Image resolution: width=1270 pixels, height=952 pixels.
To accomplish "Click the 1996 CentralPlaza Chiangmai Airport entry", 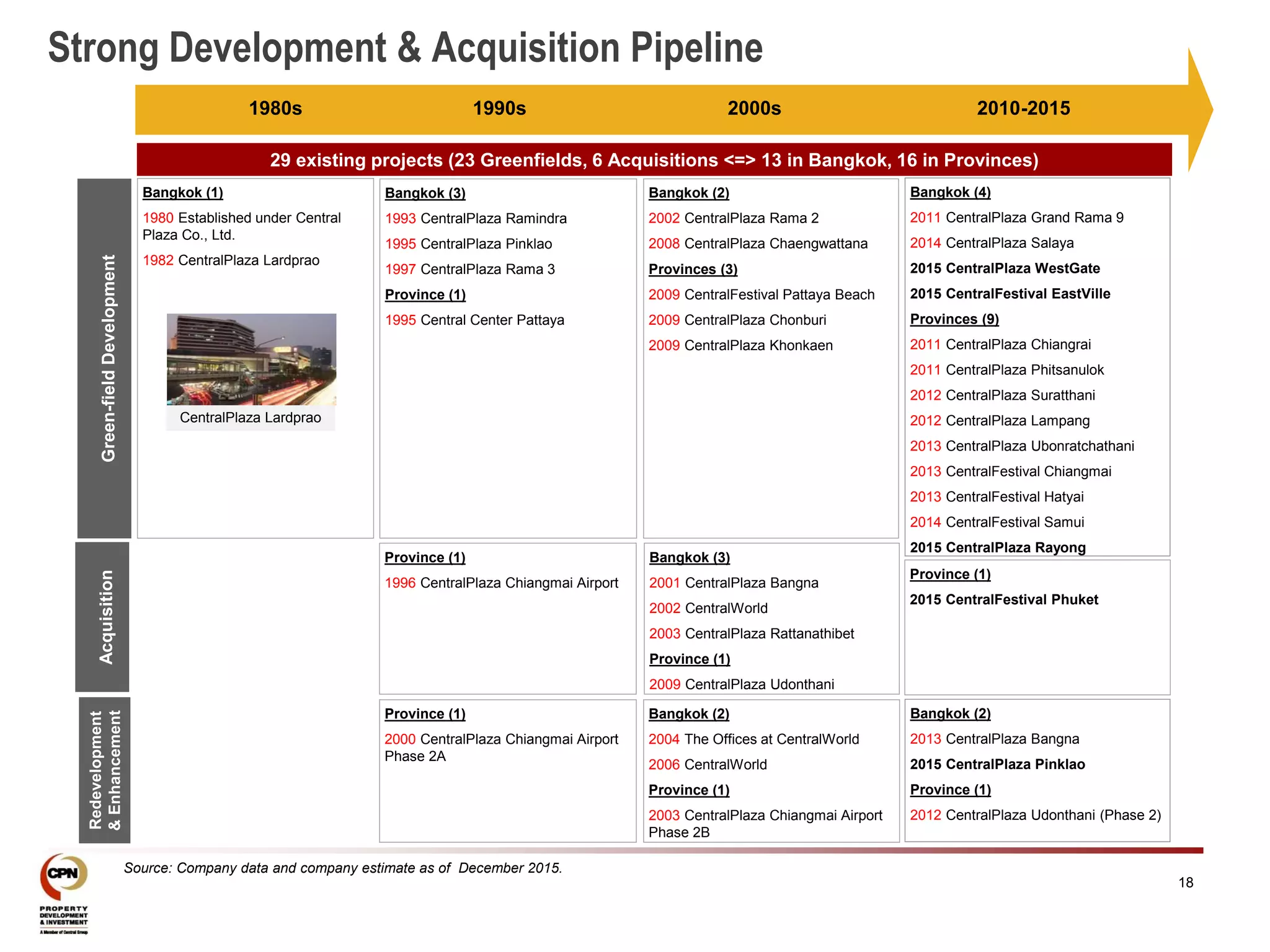I will 501,583.
